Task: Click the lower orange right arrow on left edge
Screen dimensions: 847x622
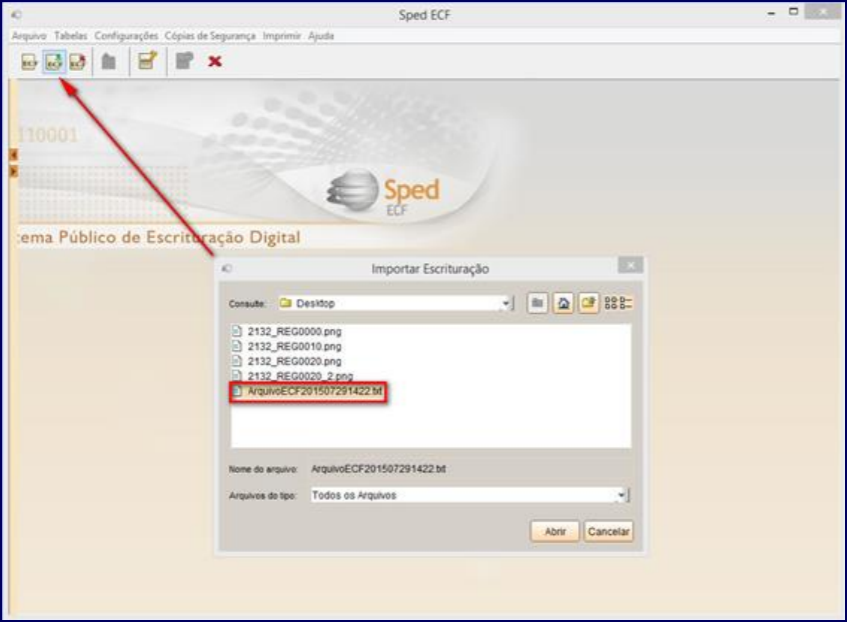Action: tap(14, 171)
